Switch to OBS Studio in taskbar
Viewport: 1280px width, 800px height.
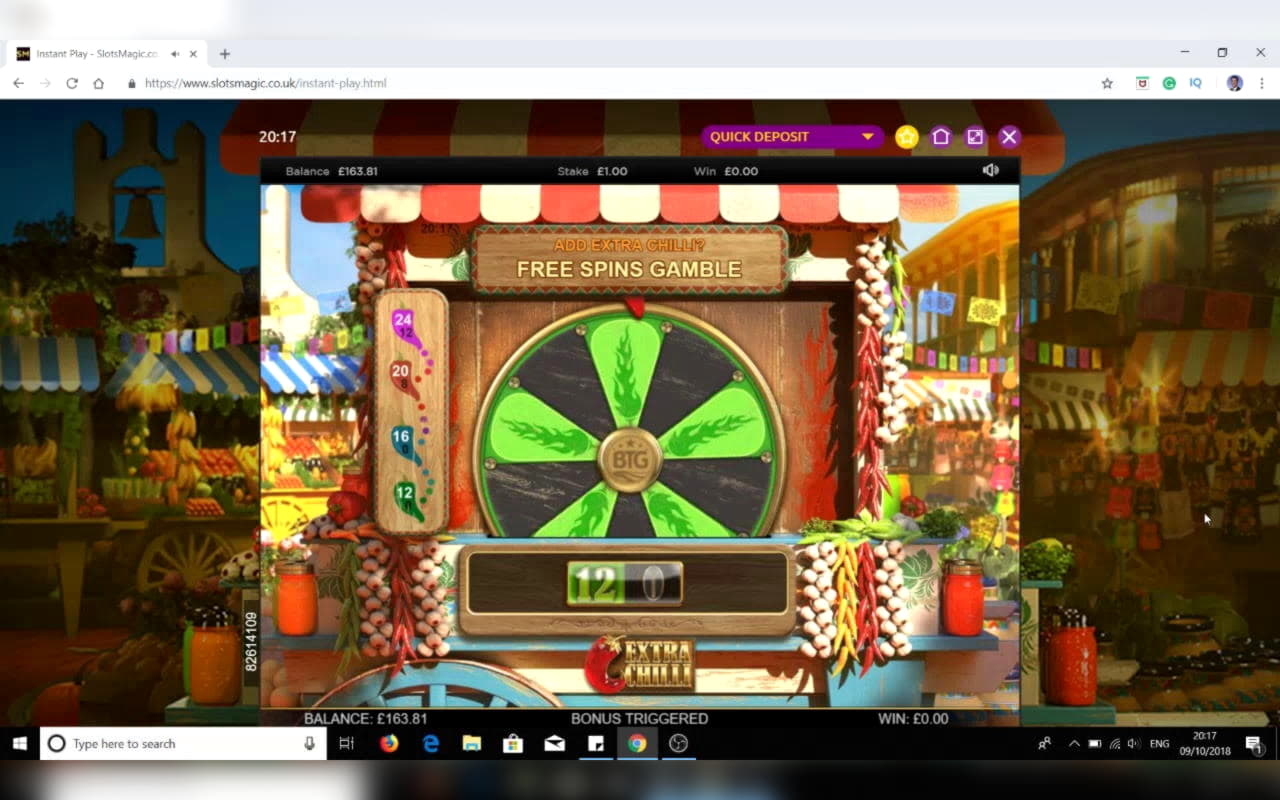[x=679, y=743]
